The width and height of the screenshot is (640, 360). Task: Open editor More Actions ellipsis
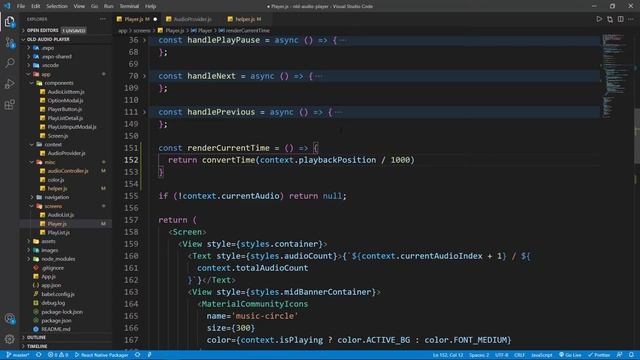tap(631, 19)
